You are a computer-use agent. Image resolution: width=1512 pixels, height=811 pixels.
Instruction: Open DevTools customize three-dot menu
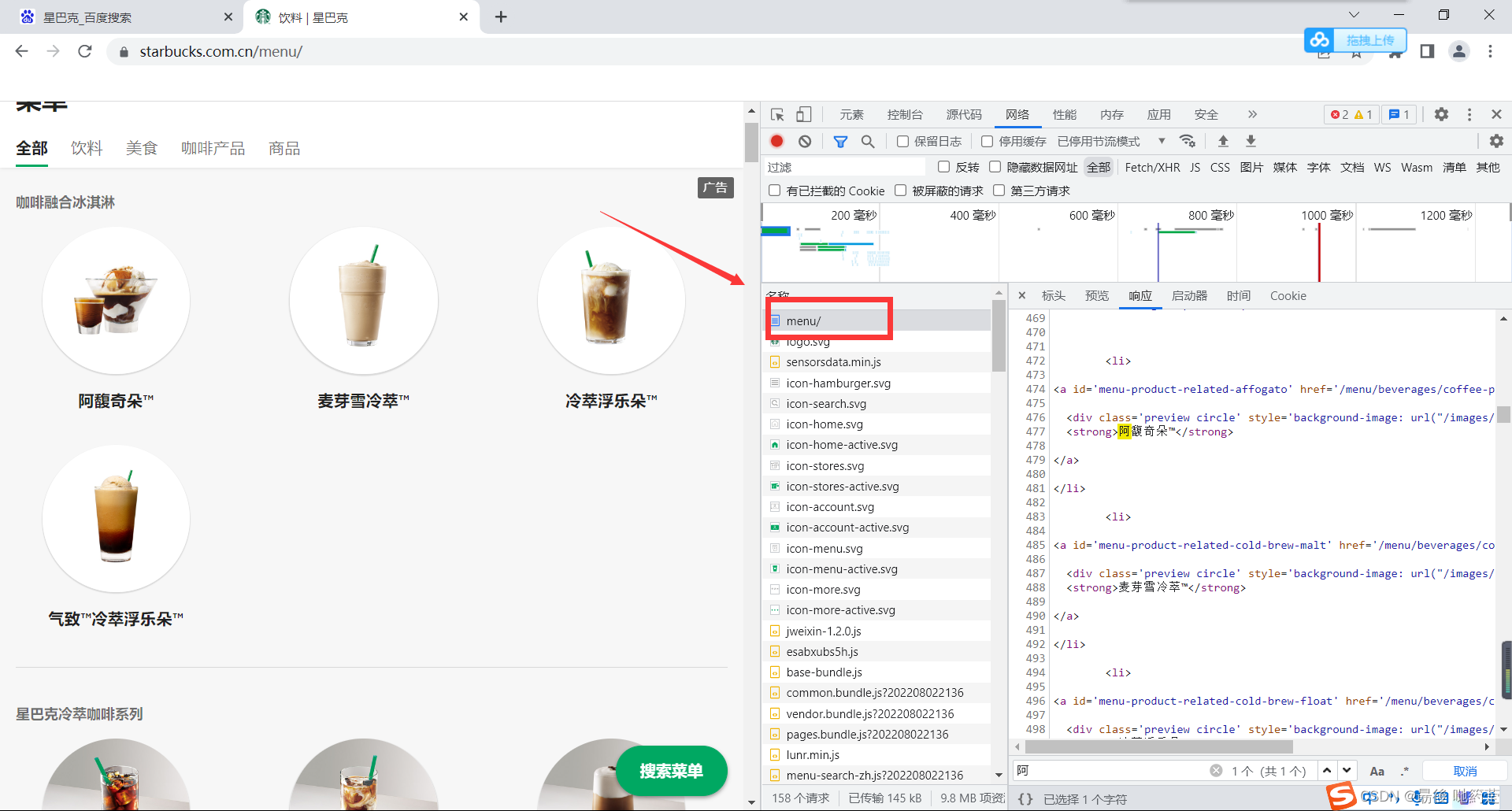click(x=1469, y=115)
